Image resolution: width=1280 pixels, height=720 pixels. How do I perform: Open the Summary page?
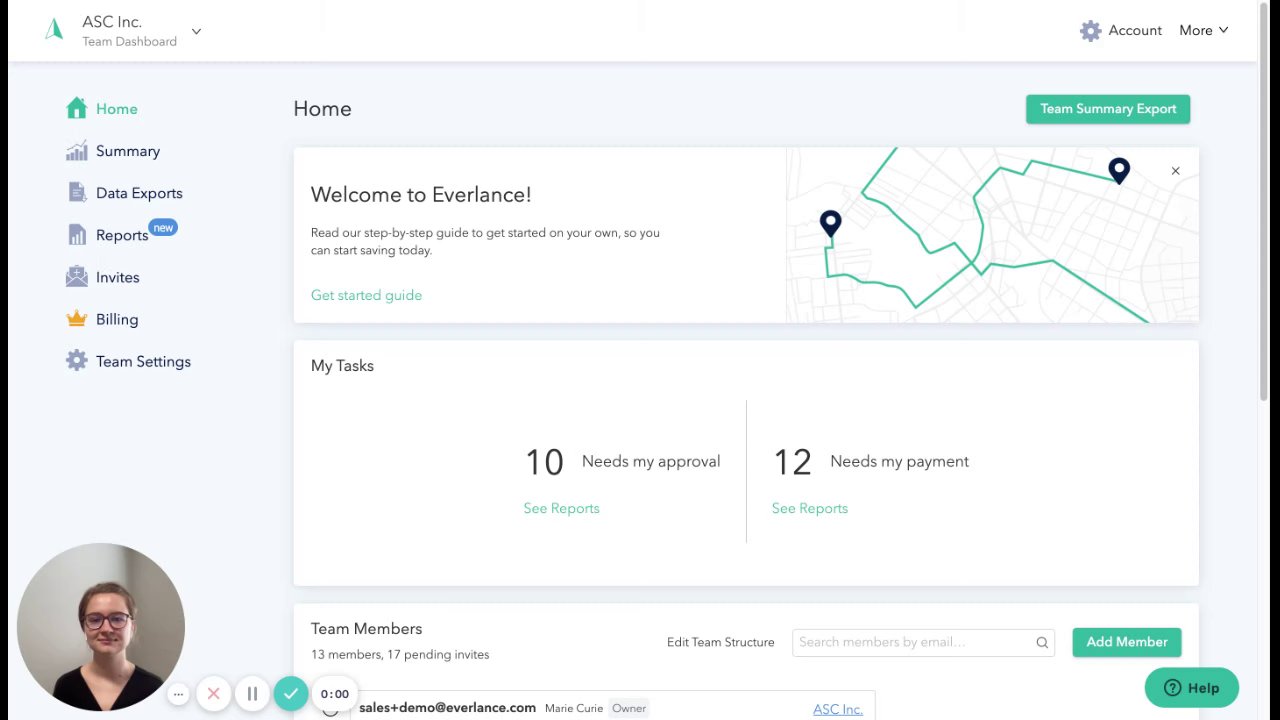coord(128,151)
